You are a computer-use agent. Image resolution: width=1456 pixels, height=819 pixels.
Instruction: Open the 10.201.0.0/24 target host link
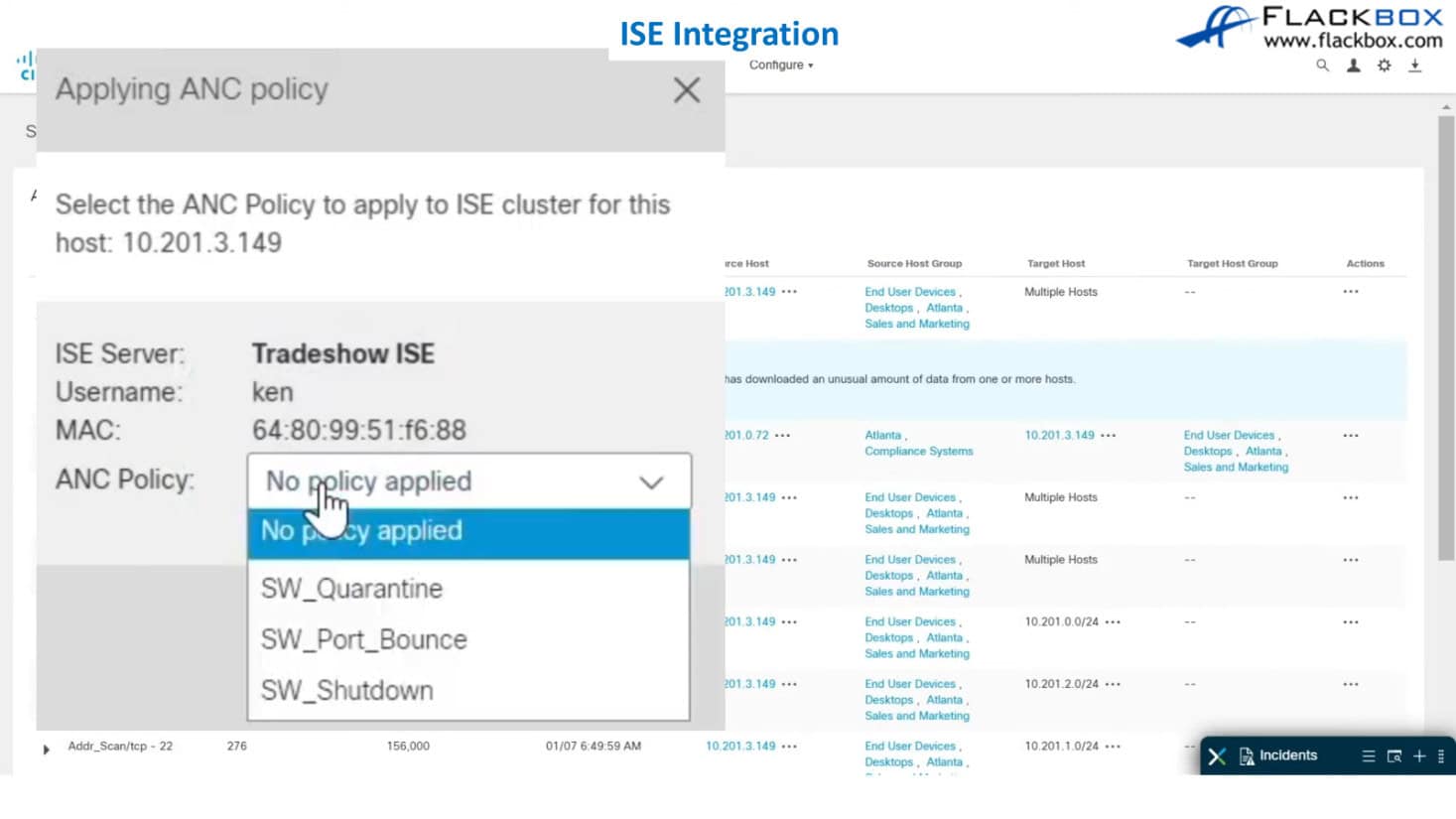click(1061, 622)
